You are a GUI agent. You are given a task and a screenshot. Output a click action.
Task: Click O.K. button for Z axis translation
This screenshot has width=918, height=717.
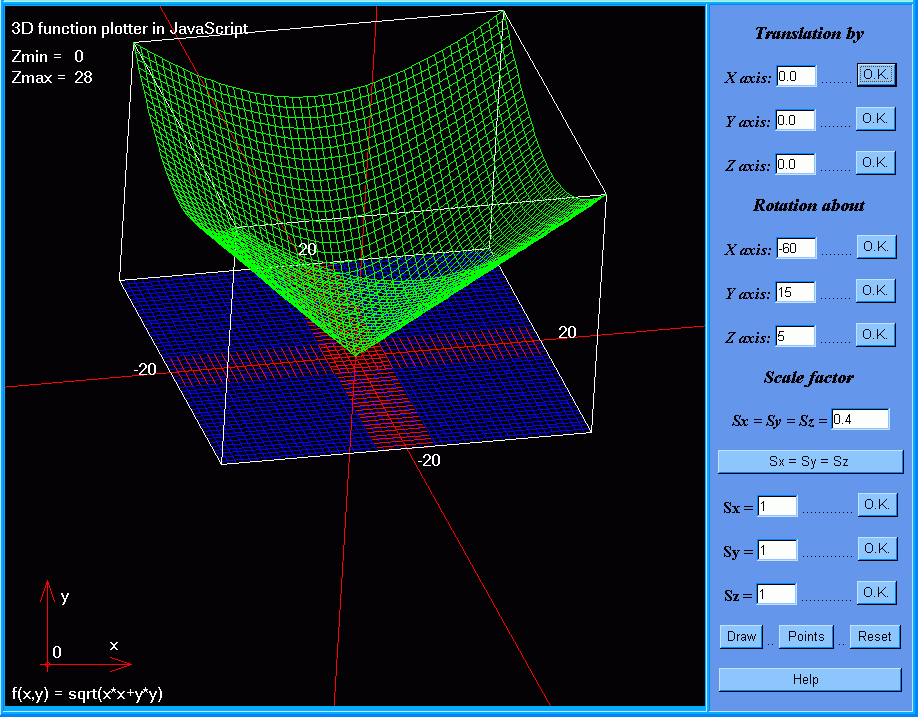coord(875,162)
